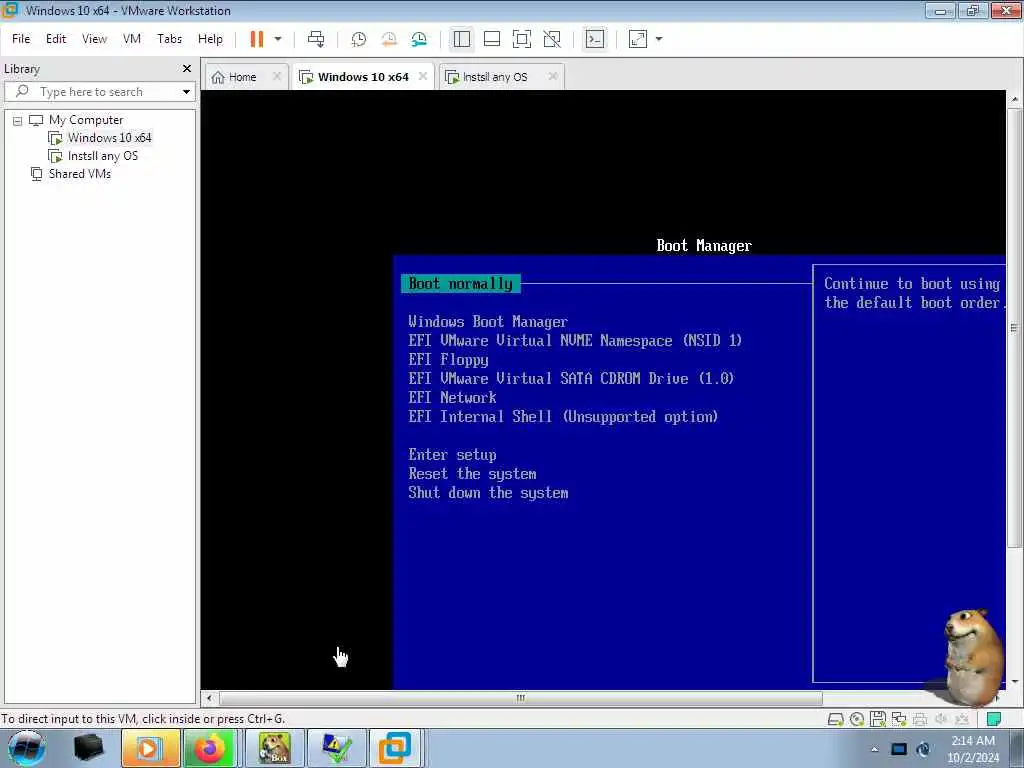Open the media player taskbar icon
Image resolution: width=1024 pixels, height=768 pixels.
(x=150, y=748)
